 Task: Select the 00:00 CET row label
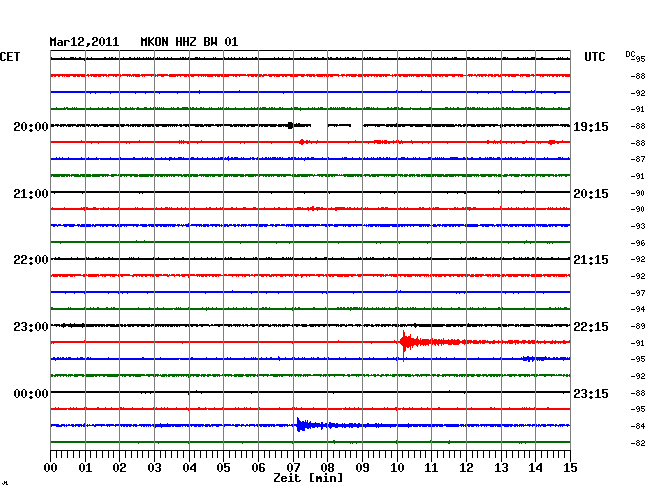pyautogui.click(x=31, y=393)
